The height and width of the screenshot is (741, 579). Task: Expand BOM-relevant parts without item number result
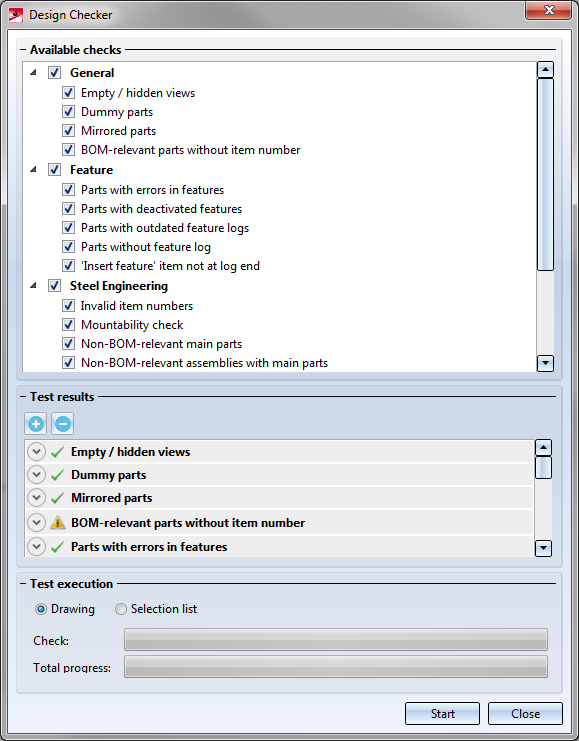point(36,522)
